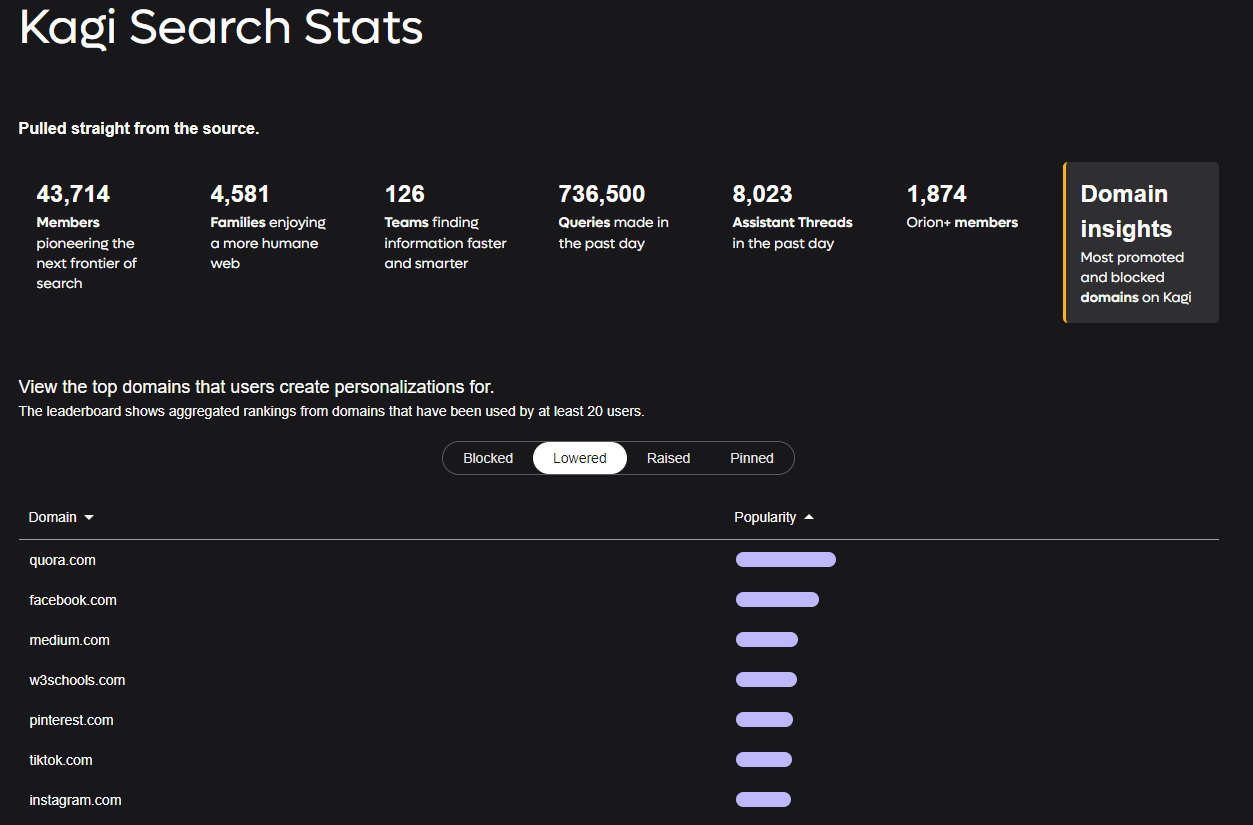Click the tiktok.com popularity bar
The width and height of the screenshot is (1253, 825).
click(x=764, y=760)
